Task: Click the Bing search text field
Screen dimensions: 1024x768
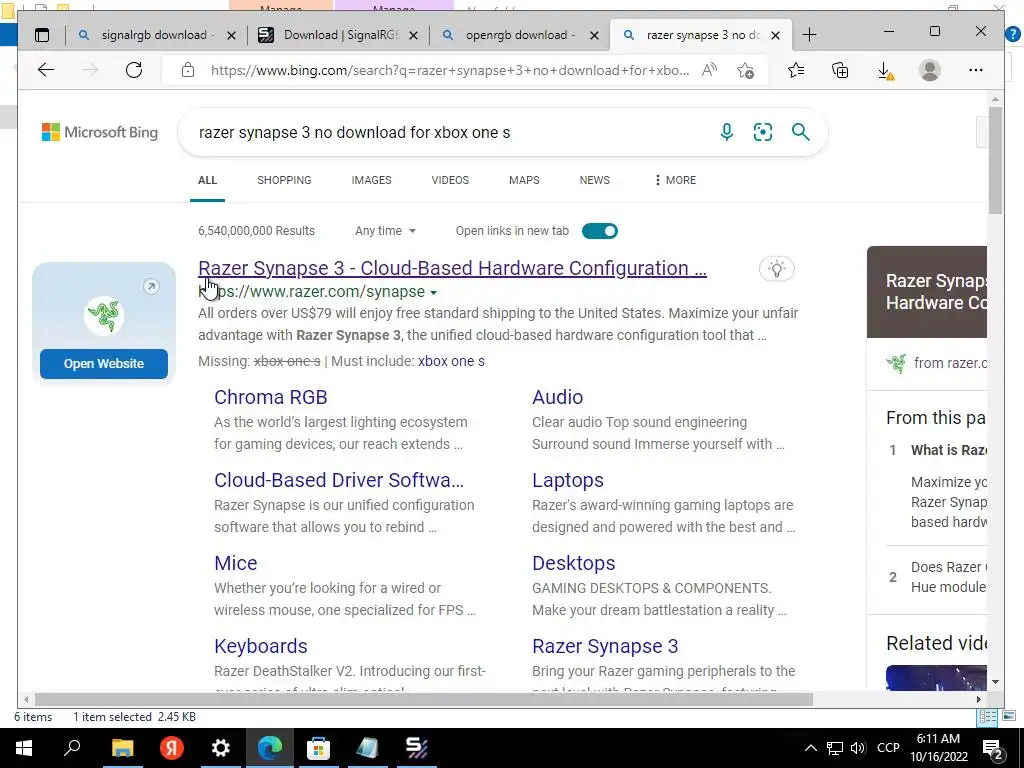Action: (451, 133)
